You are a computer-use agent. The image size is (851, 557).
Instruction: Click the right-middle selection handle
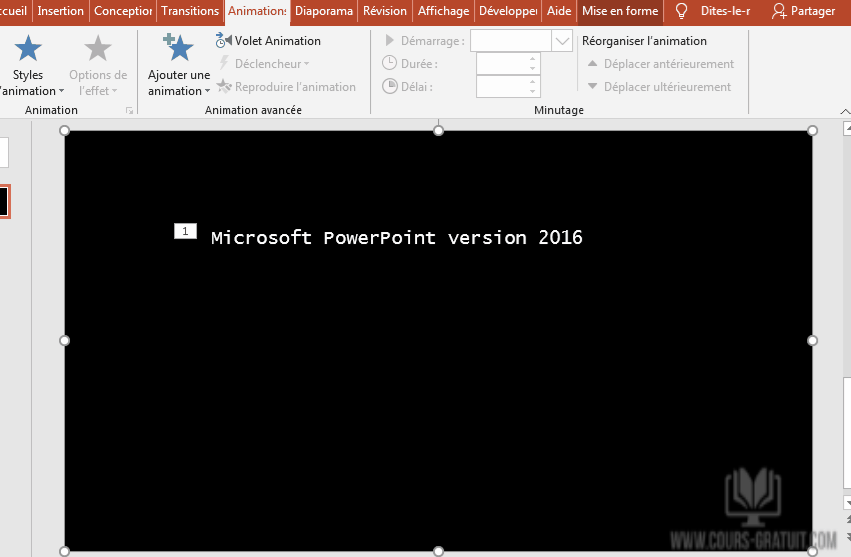point(812,340)
